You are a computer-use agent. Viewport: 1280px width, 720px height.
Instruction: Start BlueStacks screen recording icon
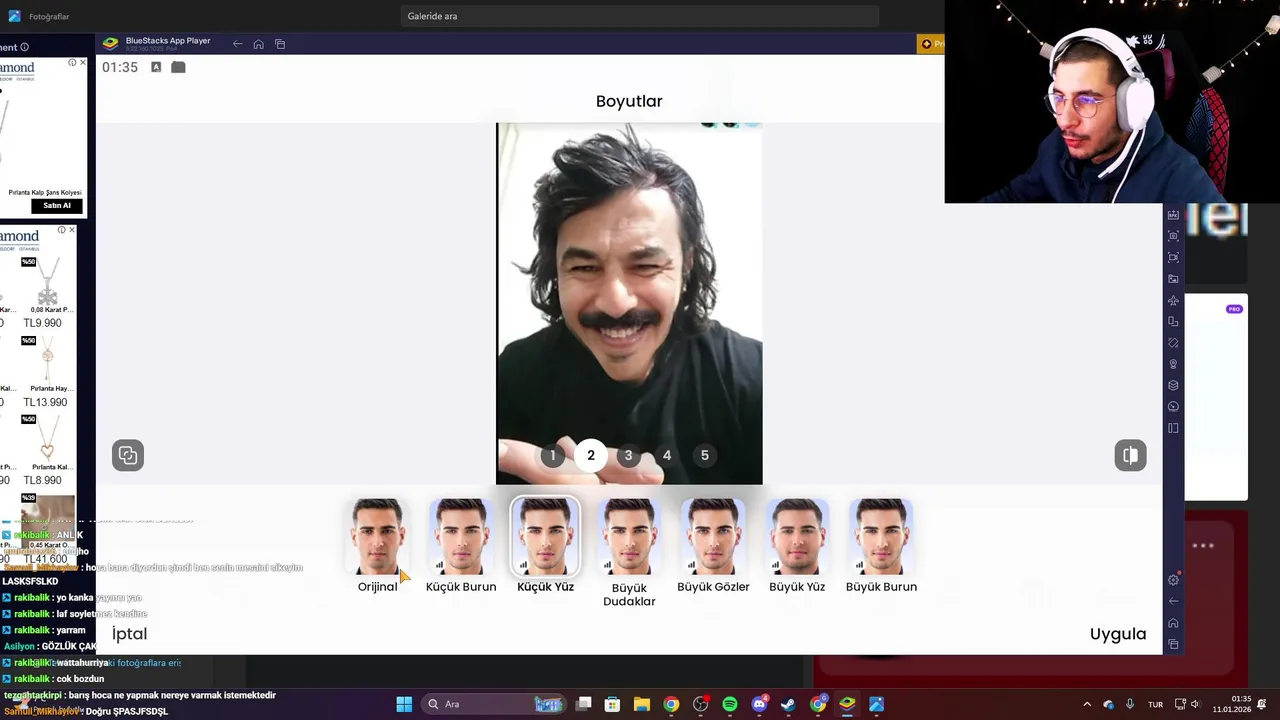coord(1173,257)
